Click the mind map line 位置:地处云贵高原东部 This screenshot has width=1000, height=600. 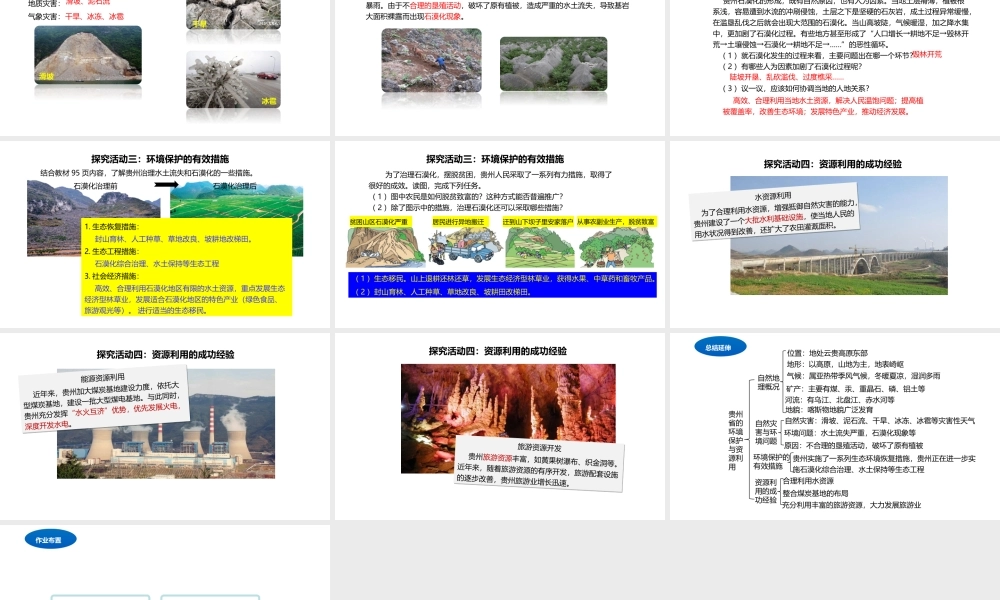tap(827, 353)
